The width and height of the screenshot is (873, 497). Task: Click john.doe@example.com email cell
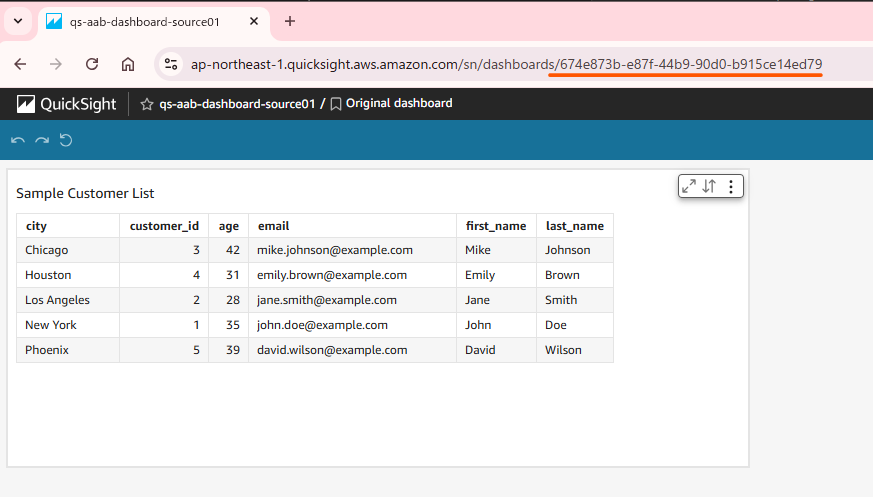pyautogui.click(x=352, y=325)
